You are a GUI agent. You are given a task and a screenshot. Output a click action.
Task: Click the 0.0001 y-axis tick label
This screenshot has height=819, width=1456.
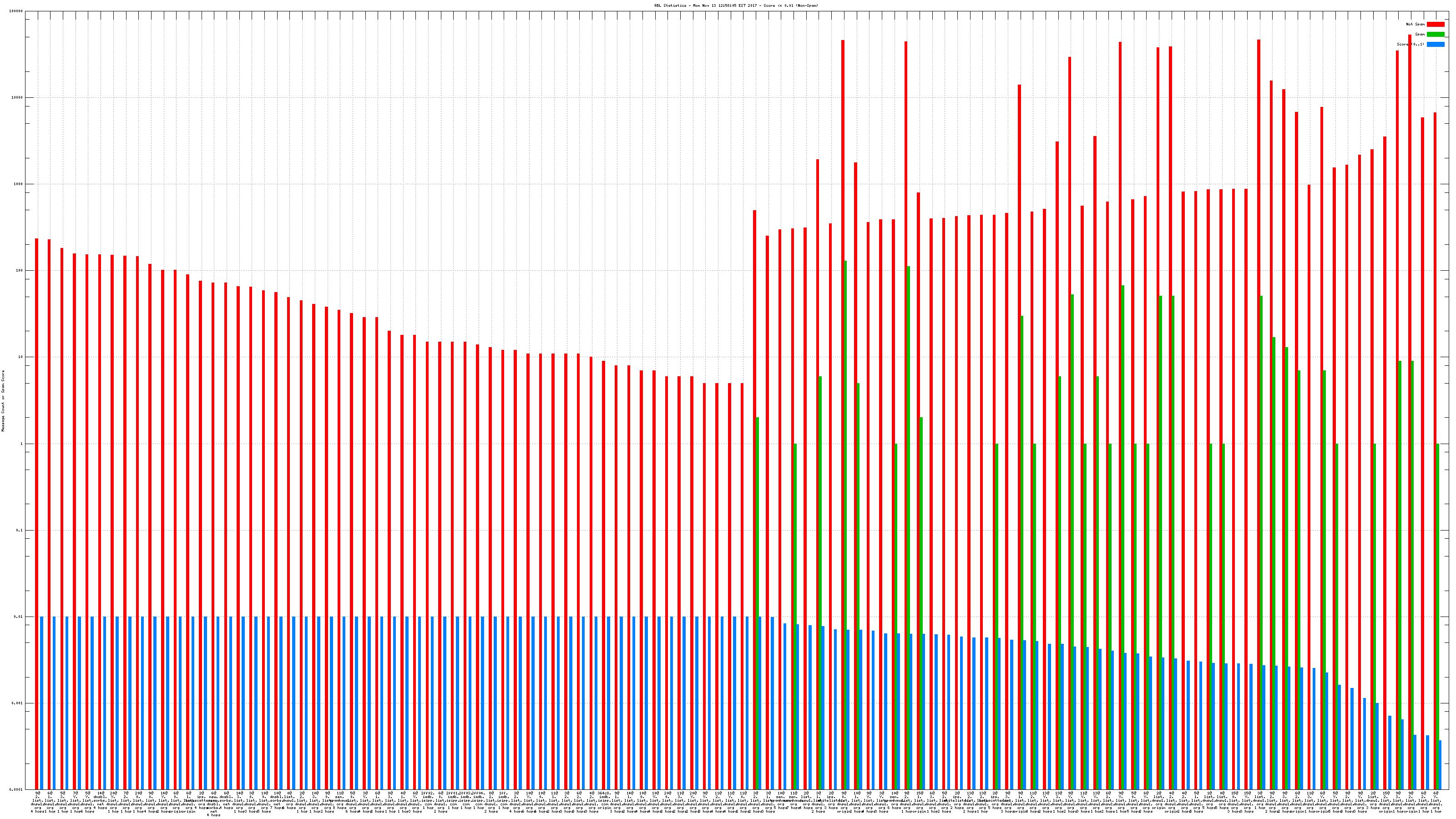coord(16,789)
